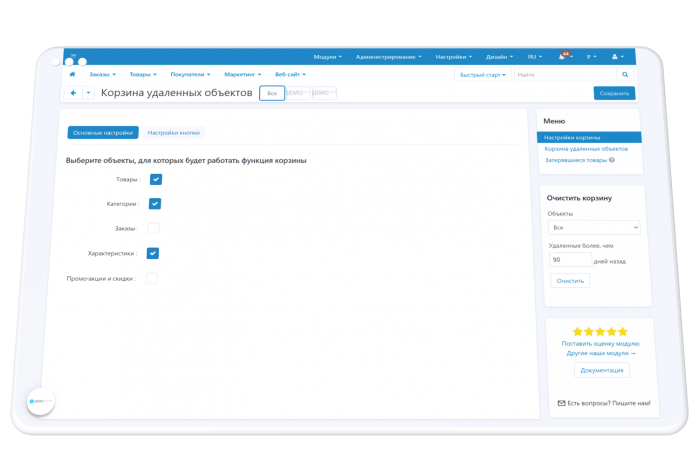Select Настройки корзины in side menu
Image resolution: width=700 pixels, height=466 pixels.
[x=589, y=137]
